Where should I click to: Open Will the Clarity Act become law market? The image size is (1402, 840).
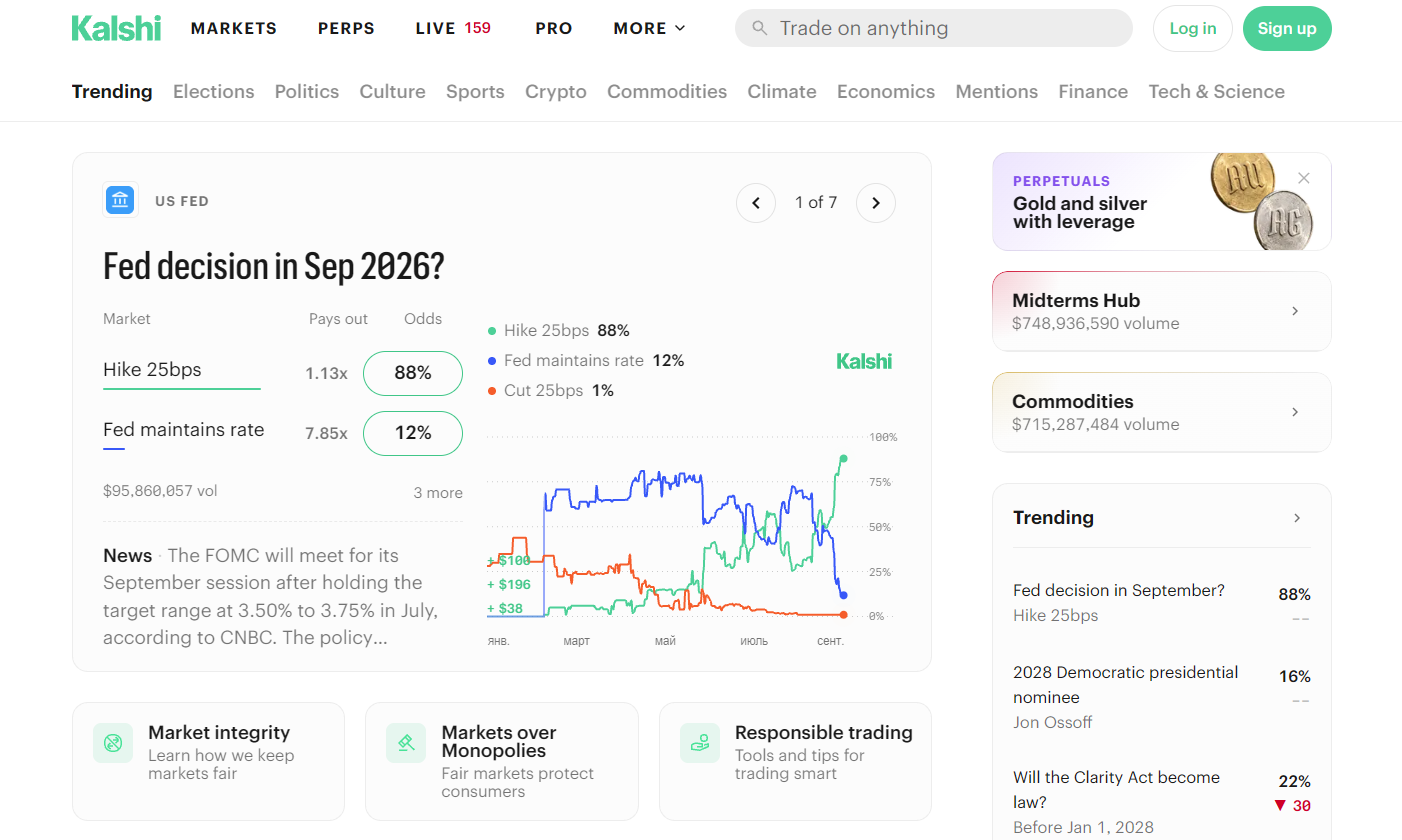[x=1162, y=802]
